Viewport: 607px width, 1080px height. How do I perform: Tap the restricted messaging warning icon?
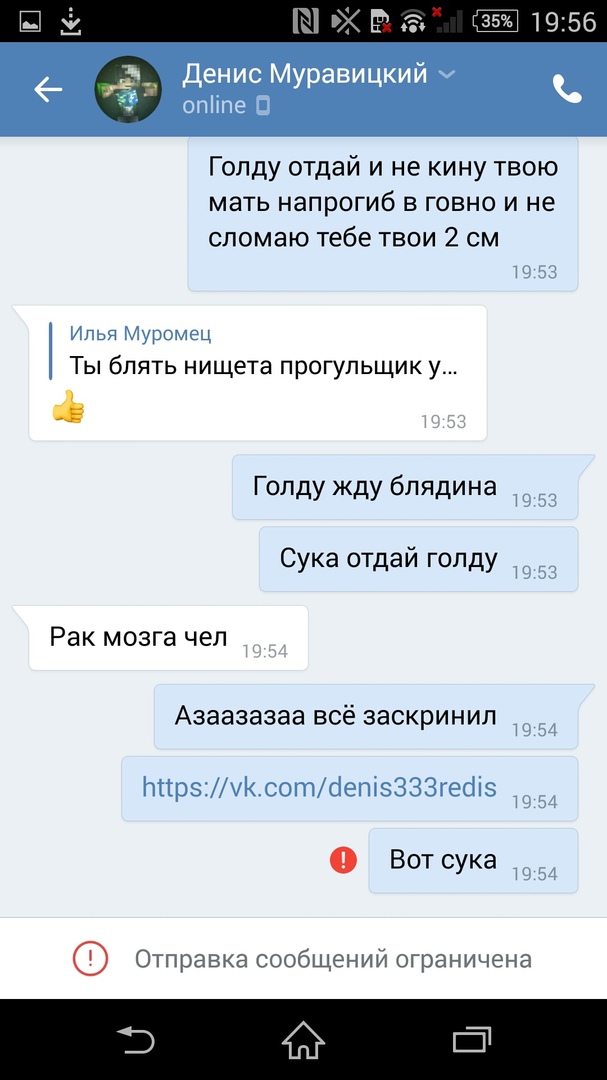pyautogui.click(x=91, y=959)
